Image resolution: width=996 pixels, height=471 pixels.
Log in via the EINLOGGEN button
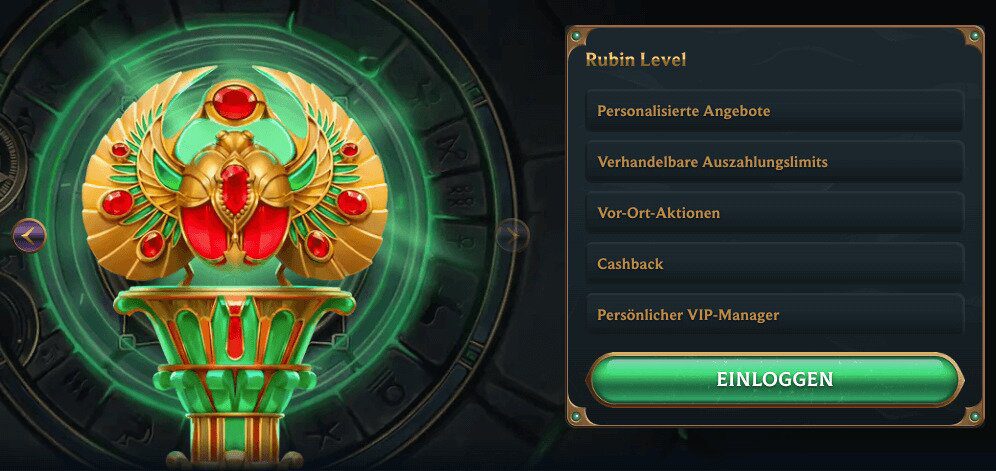click(774, 379)
